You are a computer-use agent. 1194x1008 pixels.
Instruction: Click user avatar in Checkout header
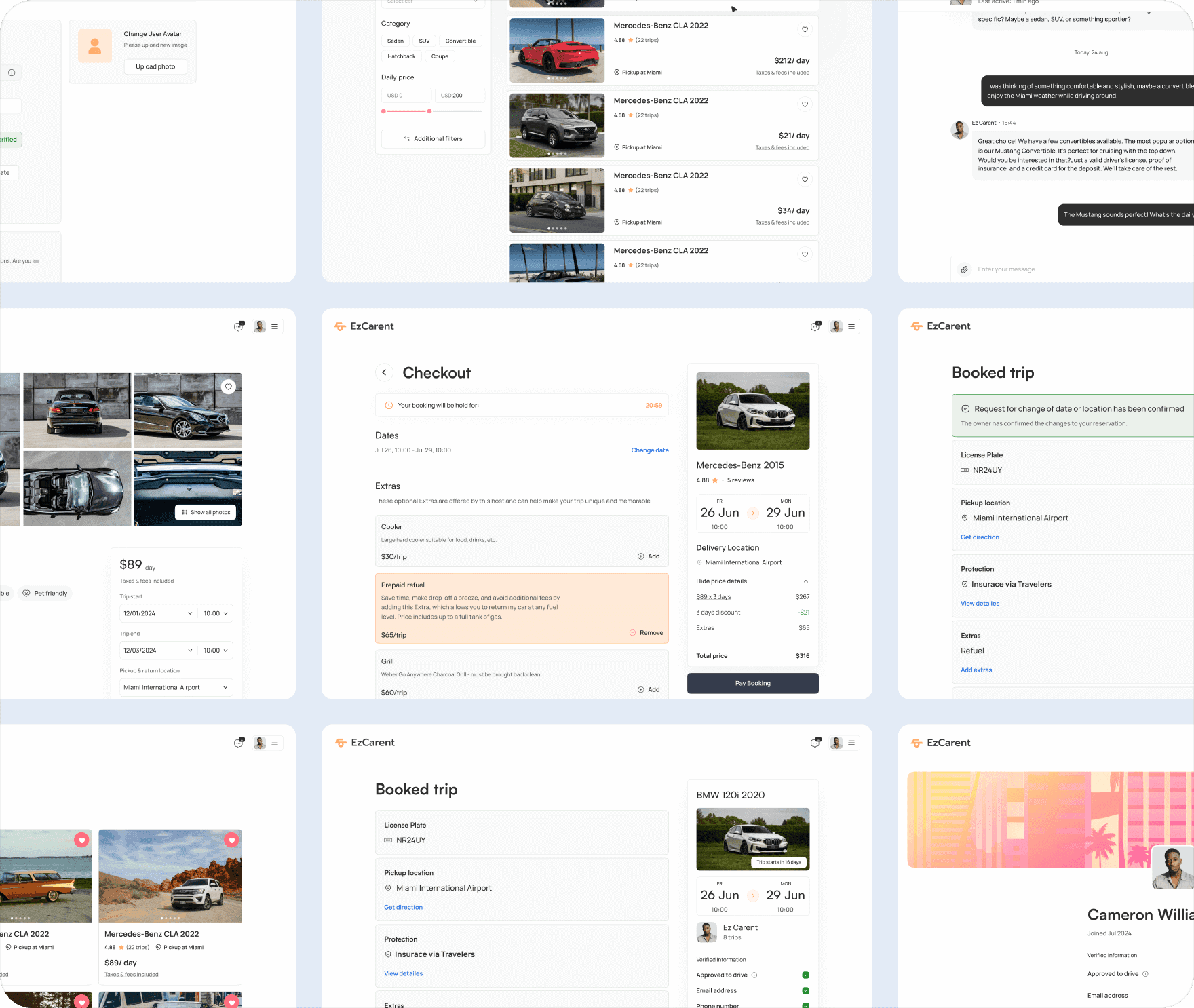pos(836,326)
